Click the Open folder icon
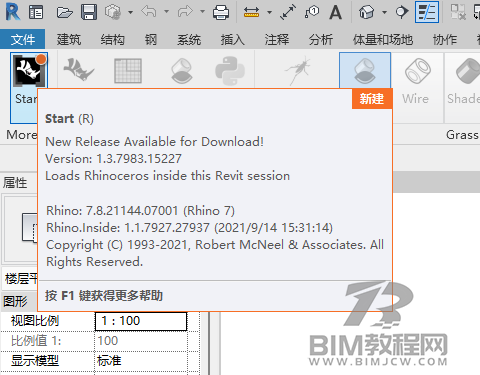The width and height of the screenshot is (480, 375). 65,13
